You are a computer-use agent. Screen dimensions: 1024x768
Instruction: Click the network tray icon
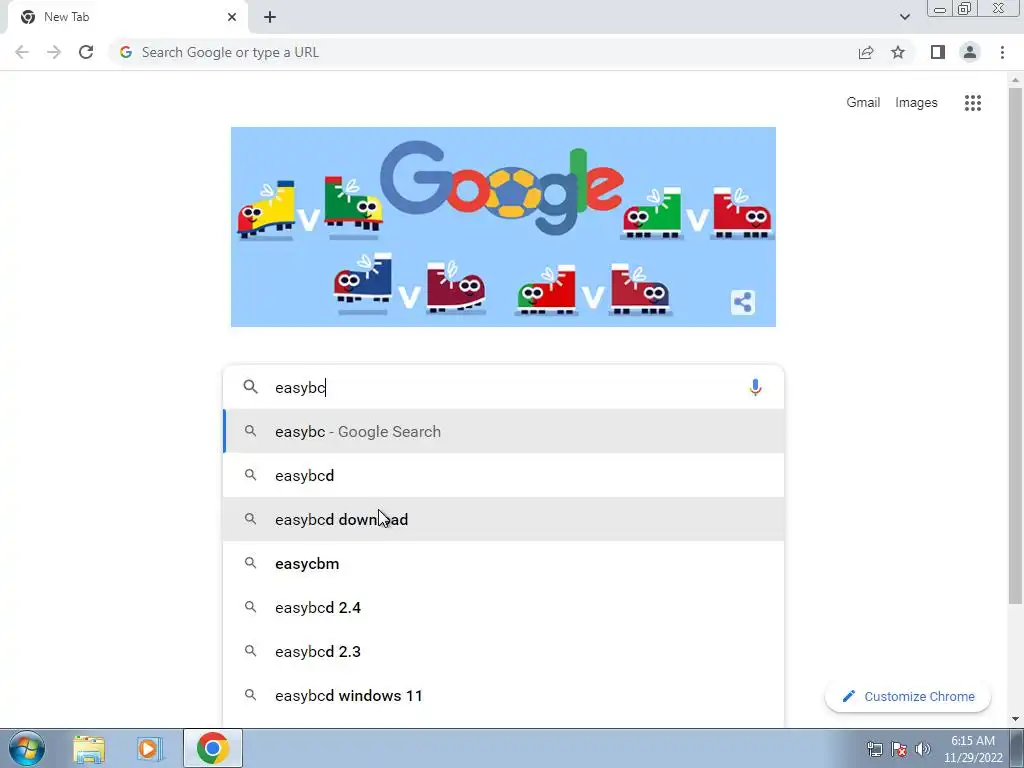point(874,749)
